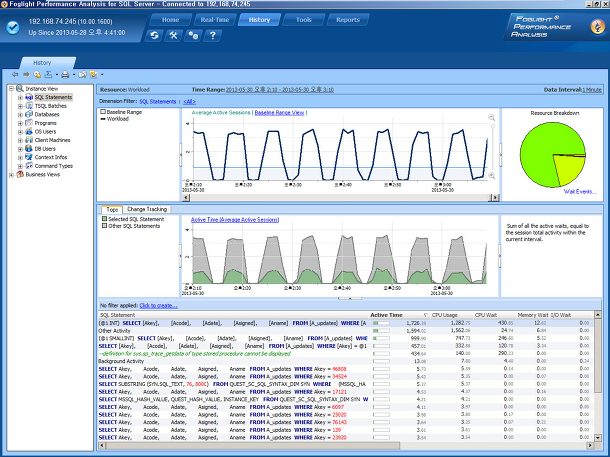Click the document search toolbar icon

(82, 74)
